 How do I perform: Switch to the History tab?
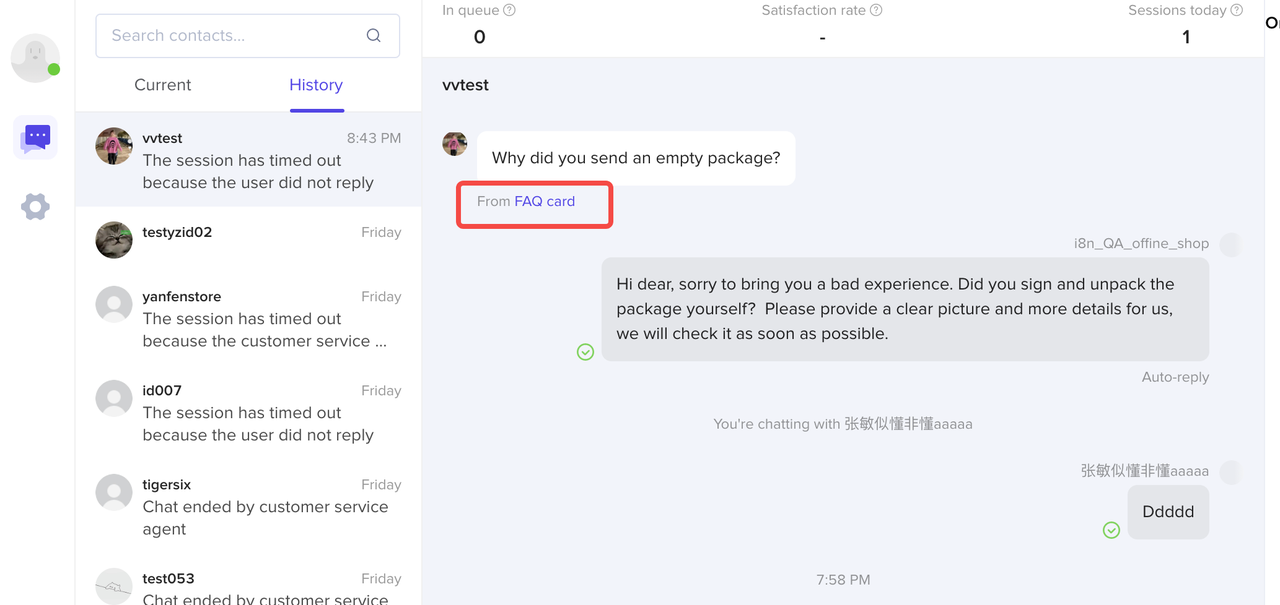click(x=316, y=85)
